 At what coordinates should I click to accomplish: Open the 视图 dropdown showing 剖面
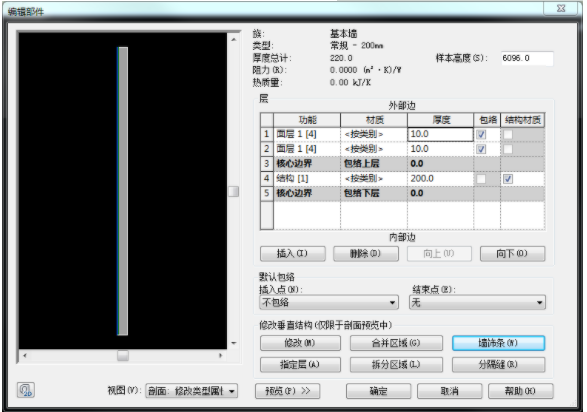(191, 391)
